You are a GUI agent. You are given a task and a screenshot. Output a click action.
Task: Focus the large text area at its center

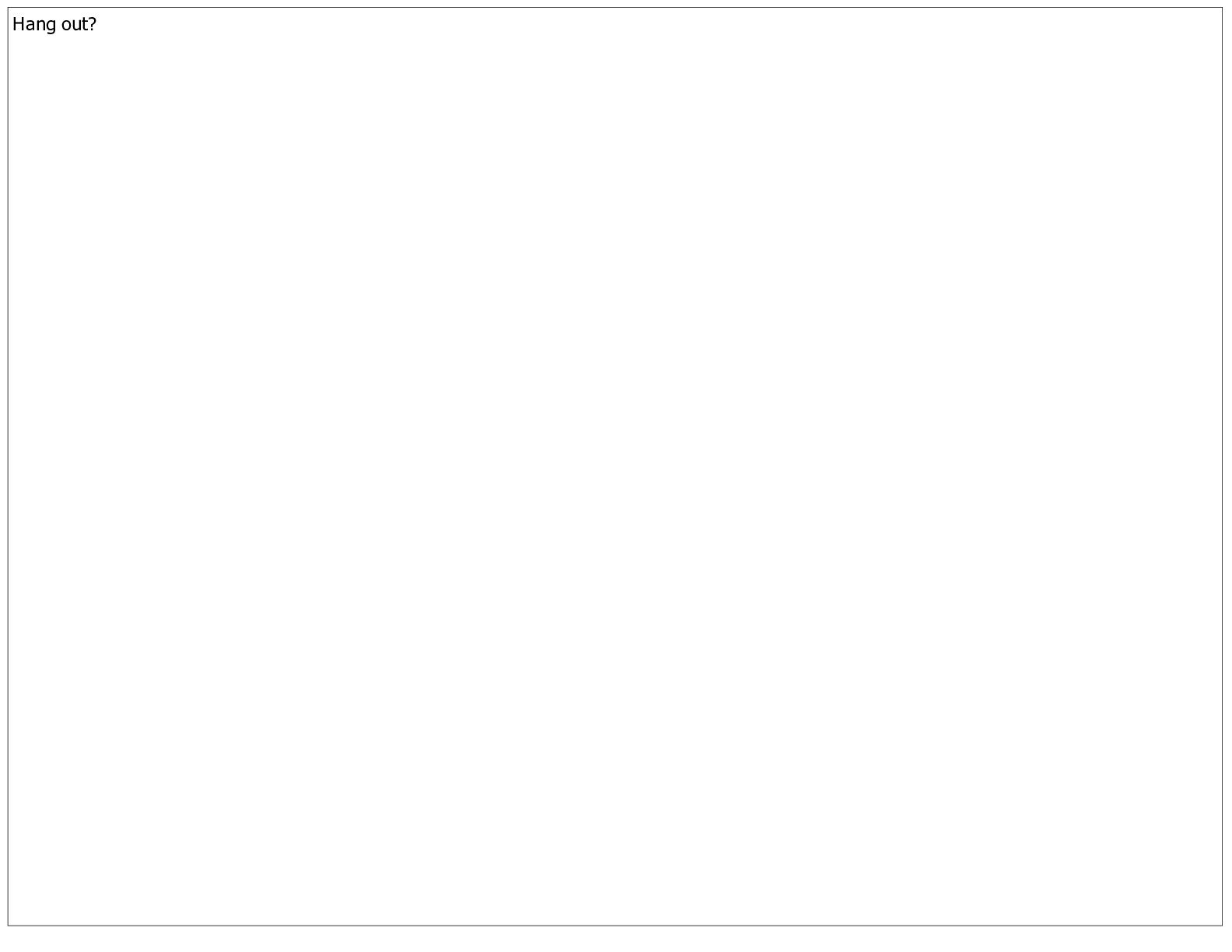pos(615,467)
